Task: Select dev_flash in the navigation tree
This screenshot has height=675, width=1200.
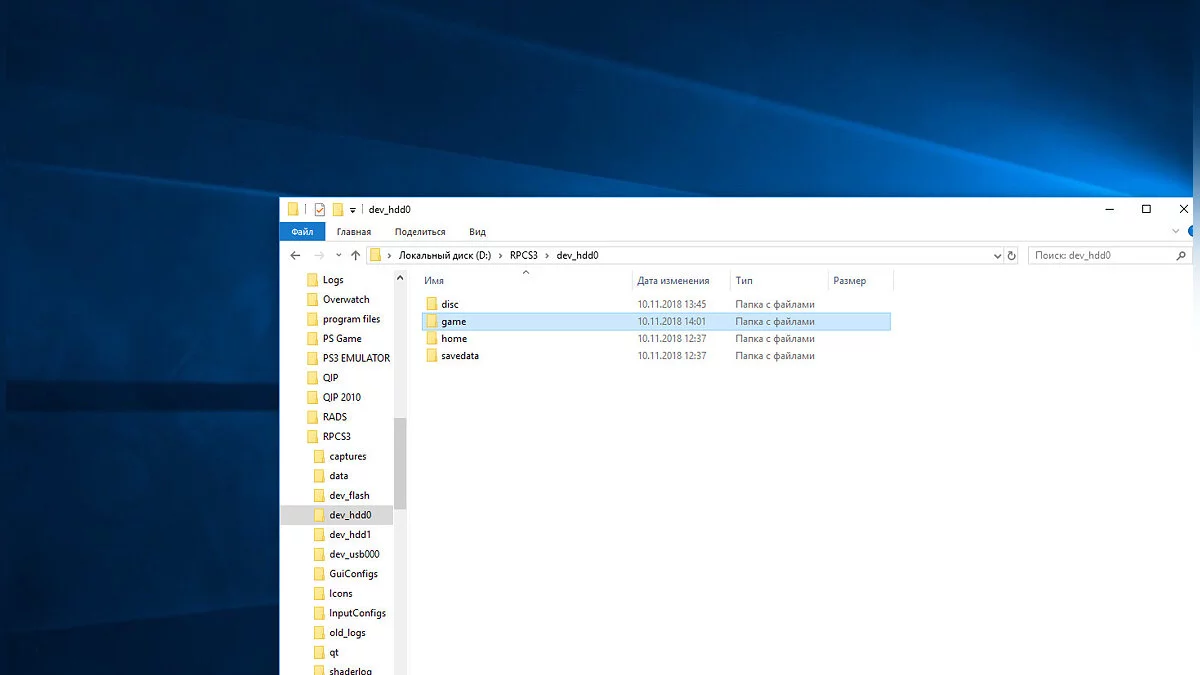Action: click(349, 496)
